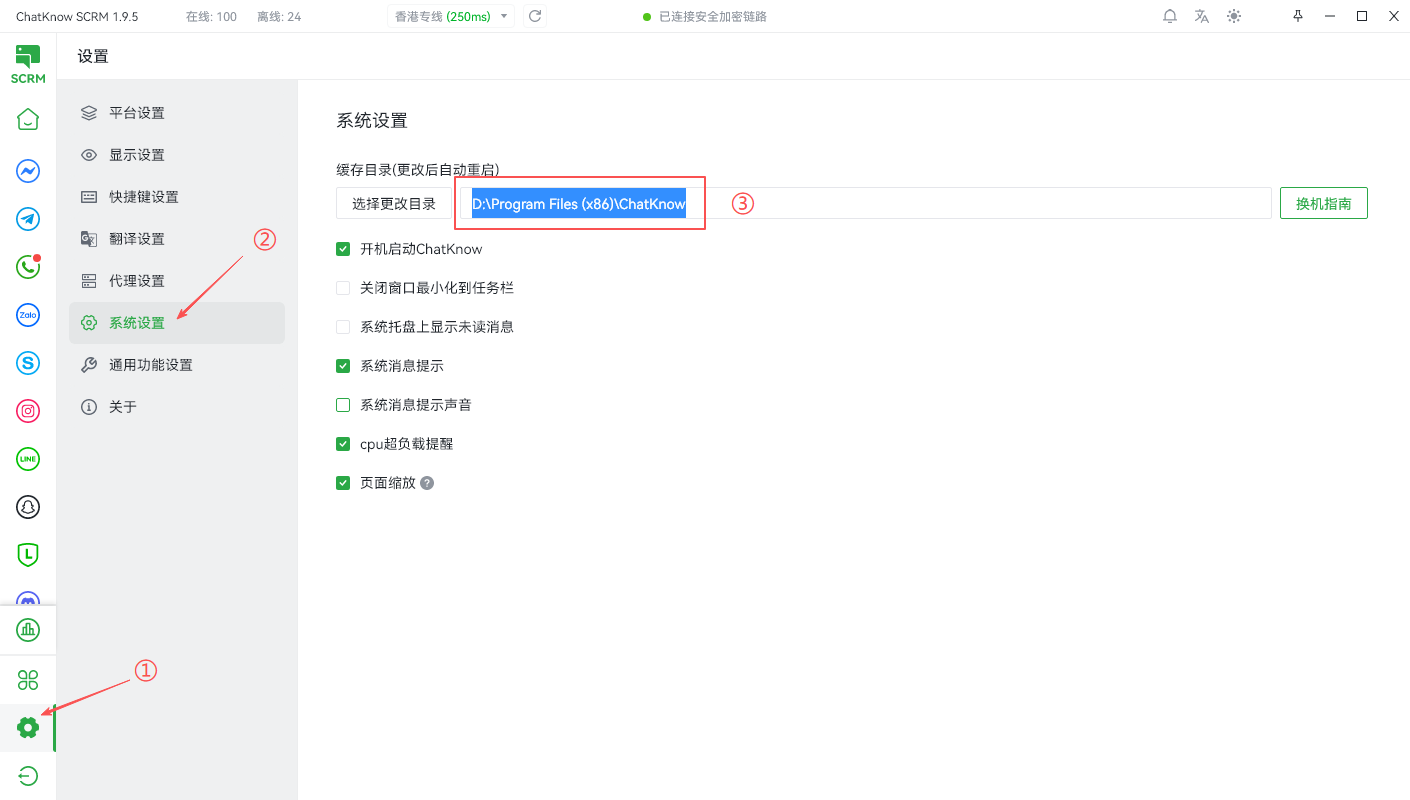This screenshot has height=800, width=1410.
Task: Open the Instagram icon in sidebar
Action: (x=28, y=411)
